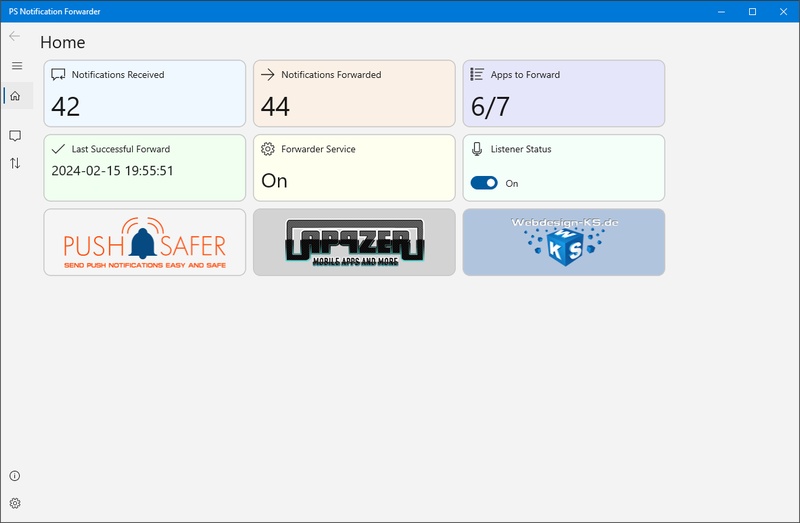This screenshot has width=800, height=523.
Task: Minimize the PS Notification Forwarder window
Action: [x=721, y=11]
